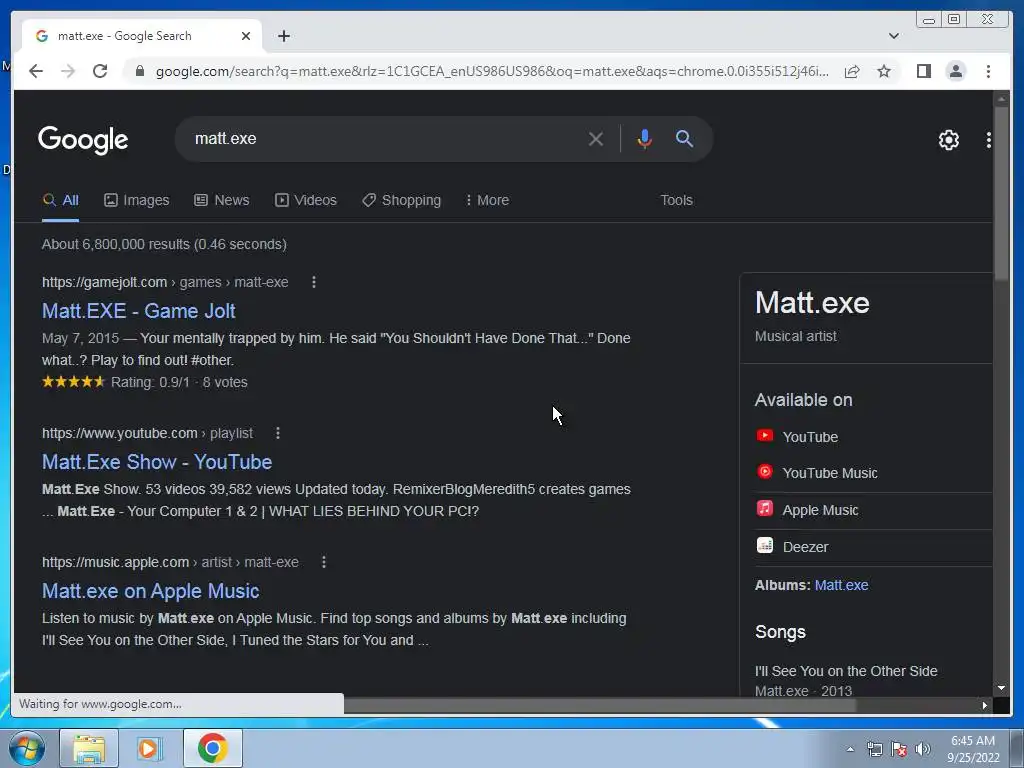Expand the More search filters menu
The width and height of the screenshot is (1024, 768).
(487, 200)
